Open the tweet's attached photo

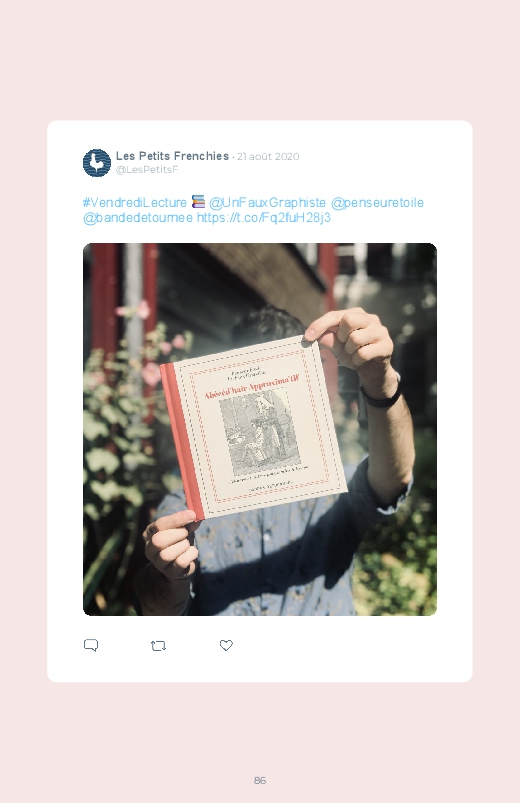coord(260,429)
